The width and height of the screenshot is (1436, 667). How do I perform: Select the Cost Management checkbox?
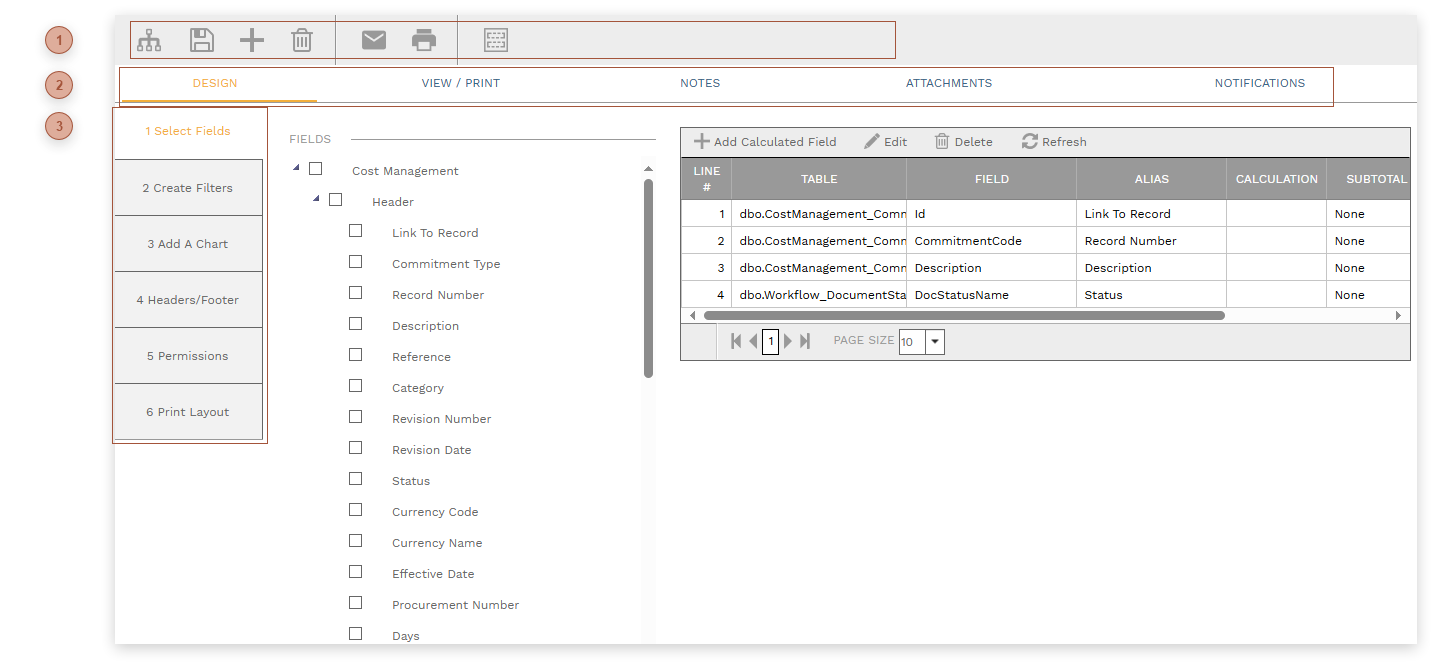(316, 169)
